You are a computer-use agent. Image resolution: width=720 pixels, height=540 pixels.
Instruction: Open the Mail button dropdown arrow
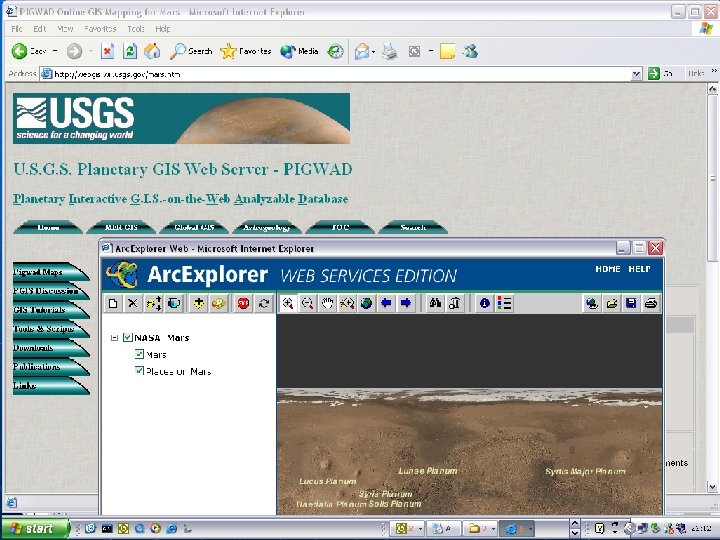click(373, 51)
